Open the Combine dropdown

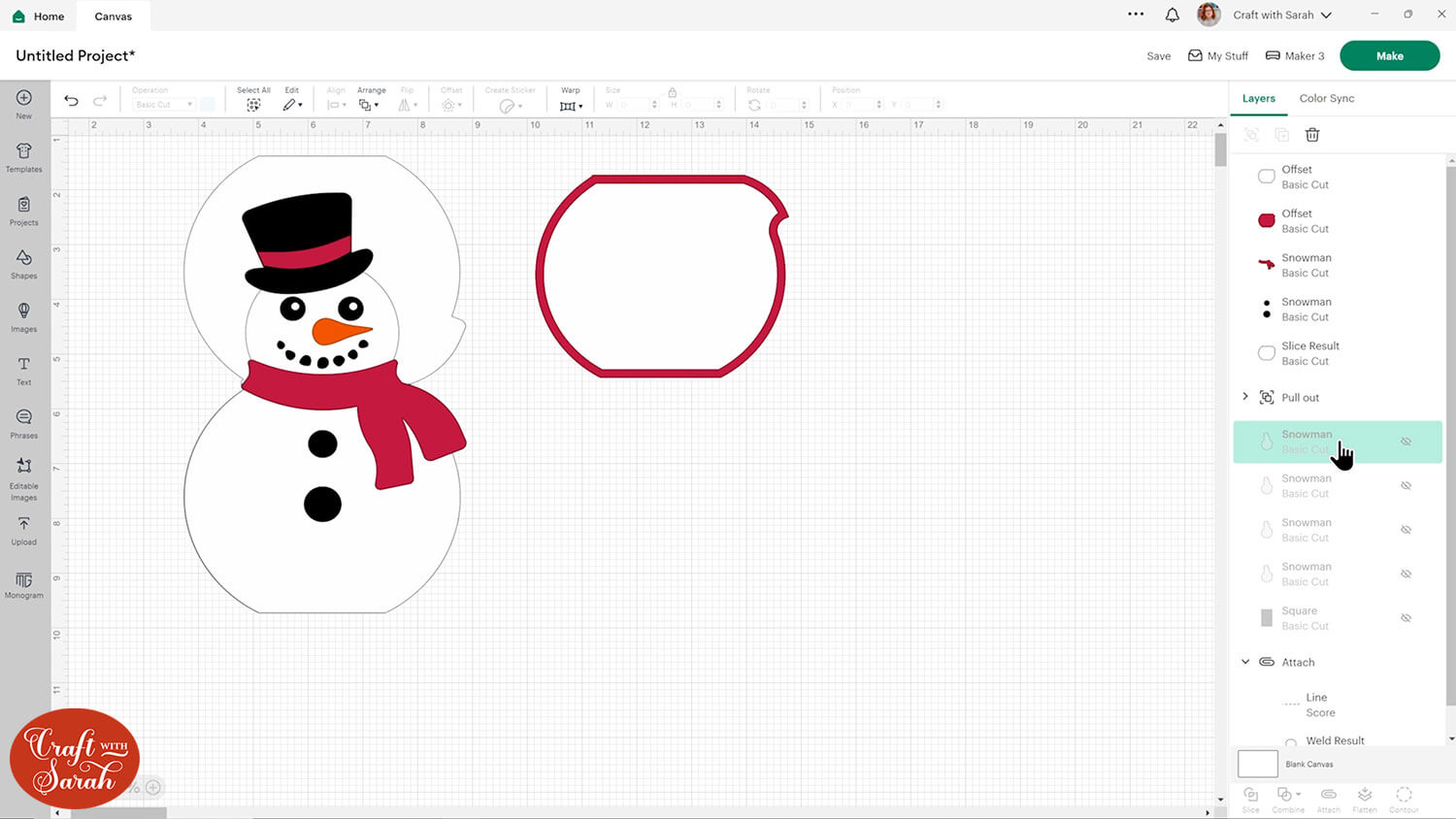[x=1288, y=800]
